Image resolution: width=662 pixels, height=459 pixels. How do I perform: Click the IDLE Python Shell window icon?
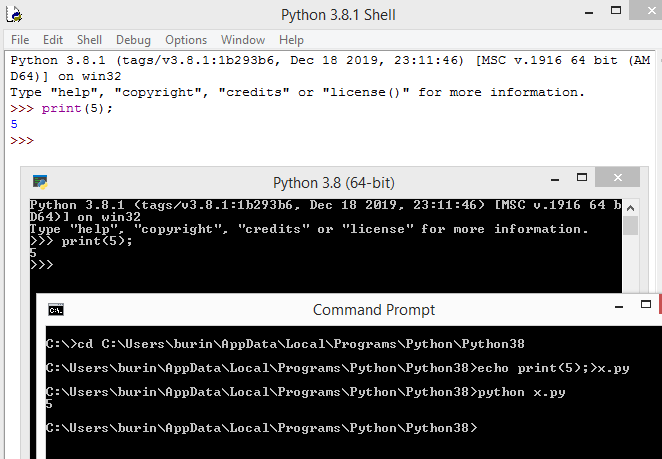point(14,15)
